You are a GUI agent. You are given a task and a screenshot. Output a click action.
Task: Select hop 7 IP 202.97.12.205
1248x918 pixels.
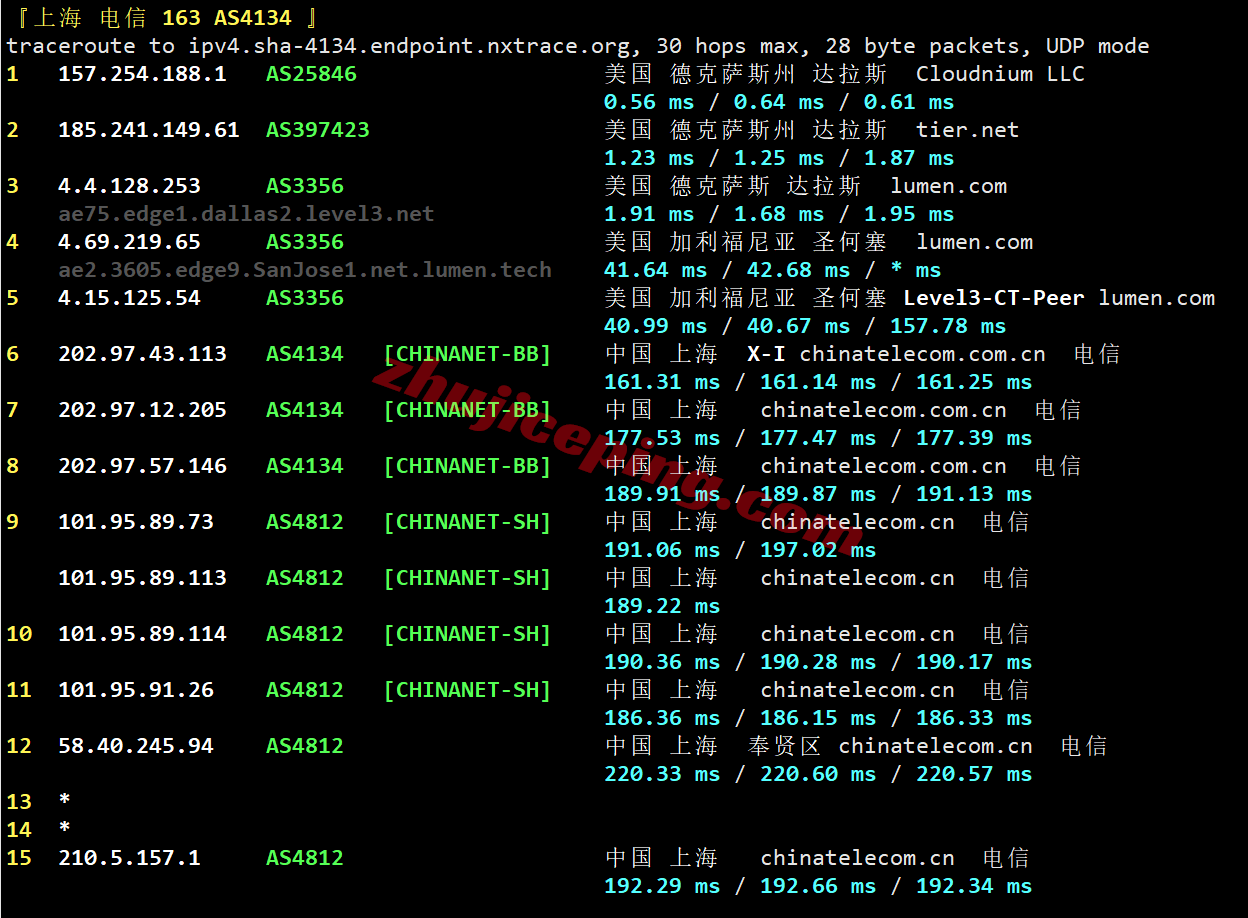point(142,410)
